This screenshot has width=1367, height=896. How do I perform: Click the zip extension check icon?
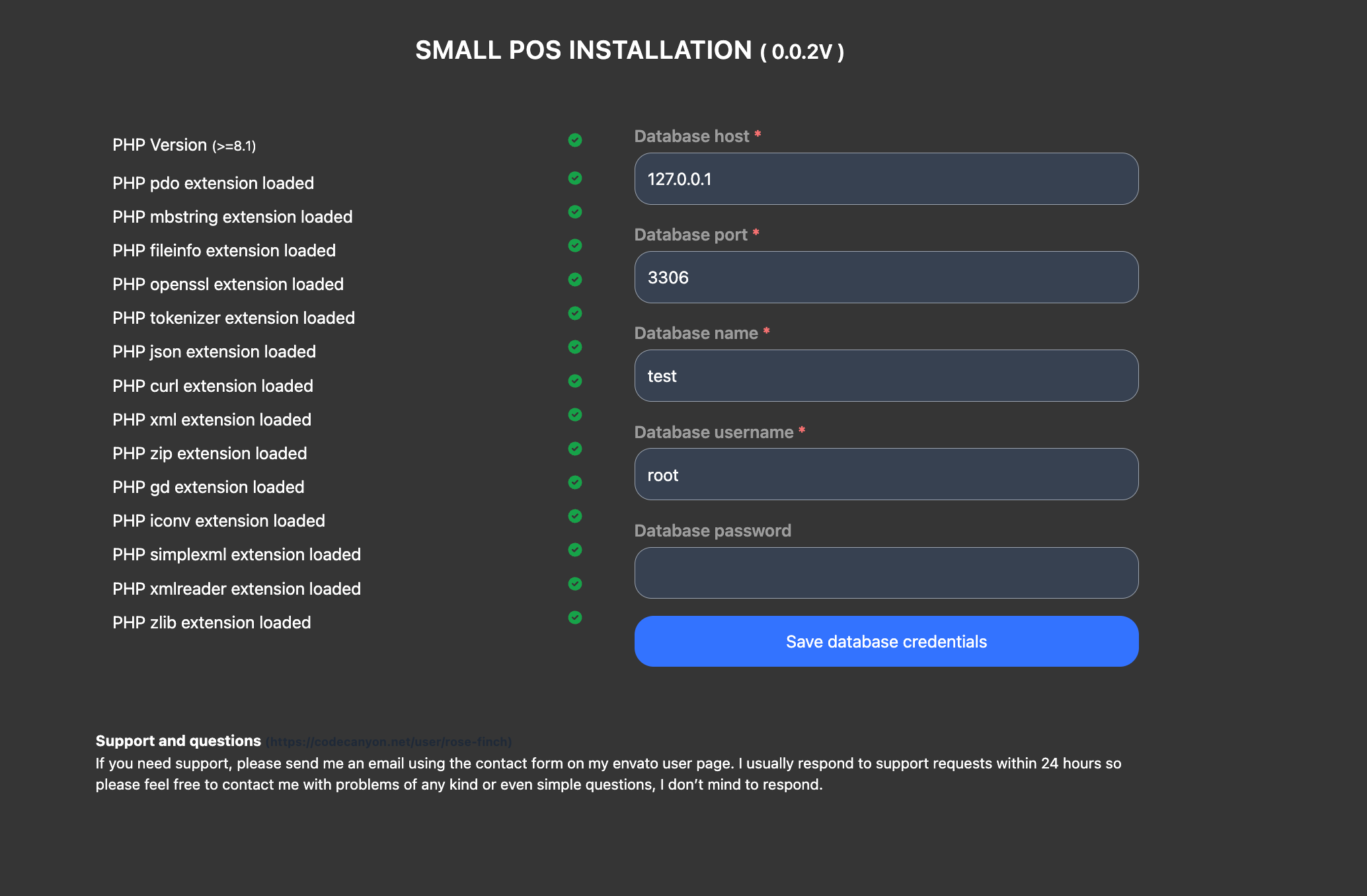[x=575, y=449]
